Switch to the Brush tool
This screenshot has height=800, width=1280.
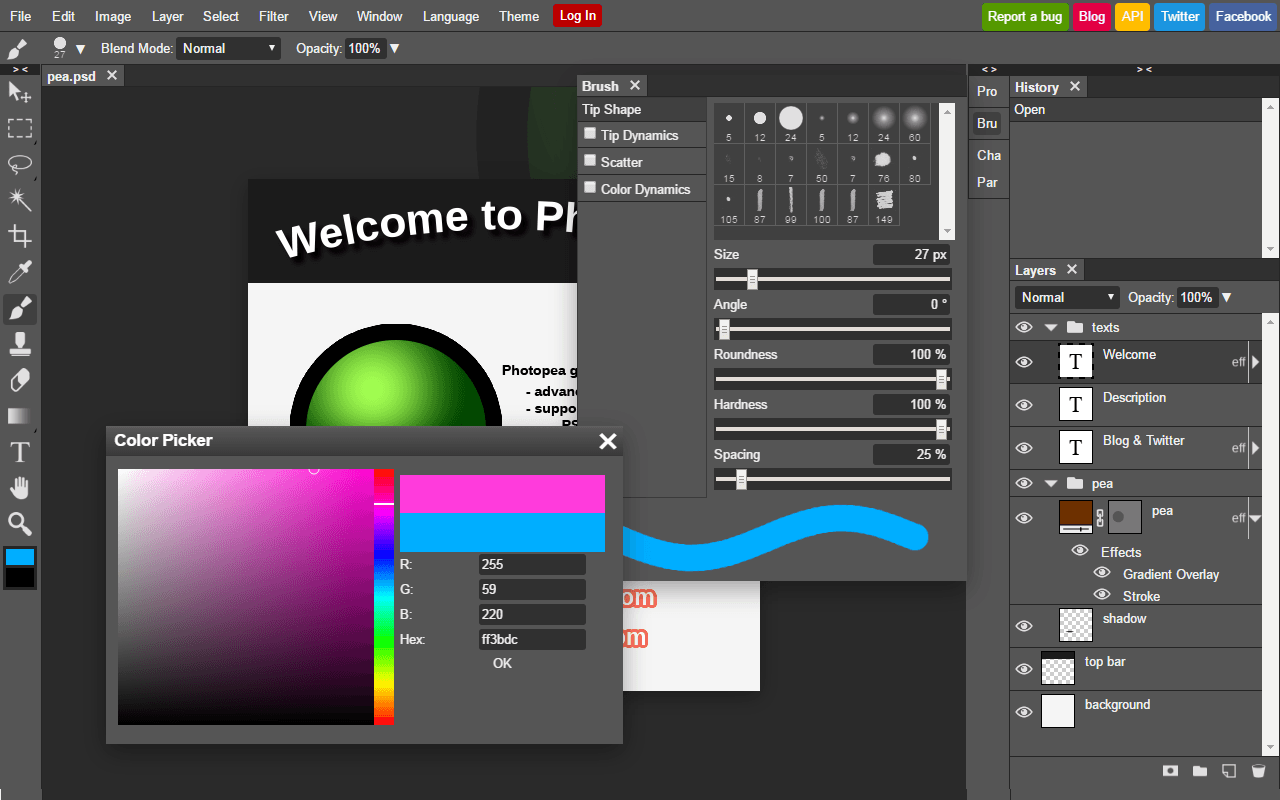20,308
